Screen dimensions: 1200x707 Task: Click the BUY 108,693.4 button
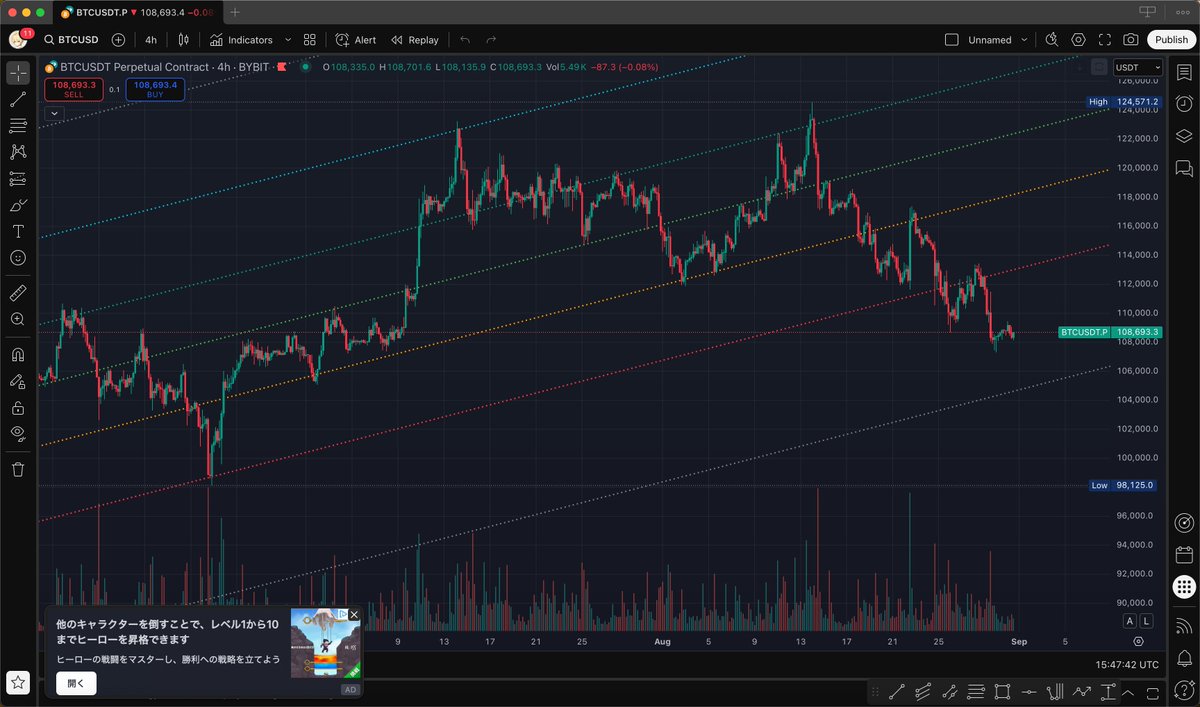(x=155, y=89)
